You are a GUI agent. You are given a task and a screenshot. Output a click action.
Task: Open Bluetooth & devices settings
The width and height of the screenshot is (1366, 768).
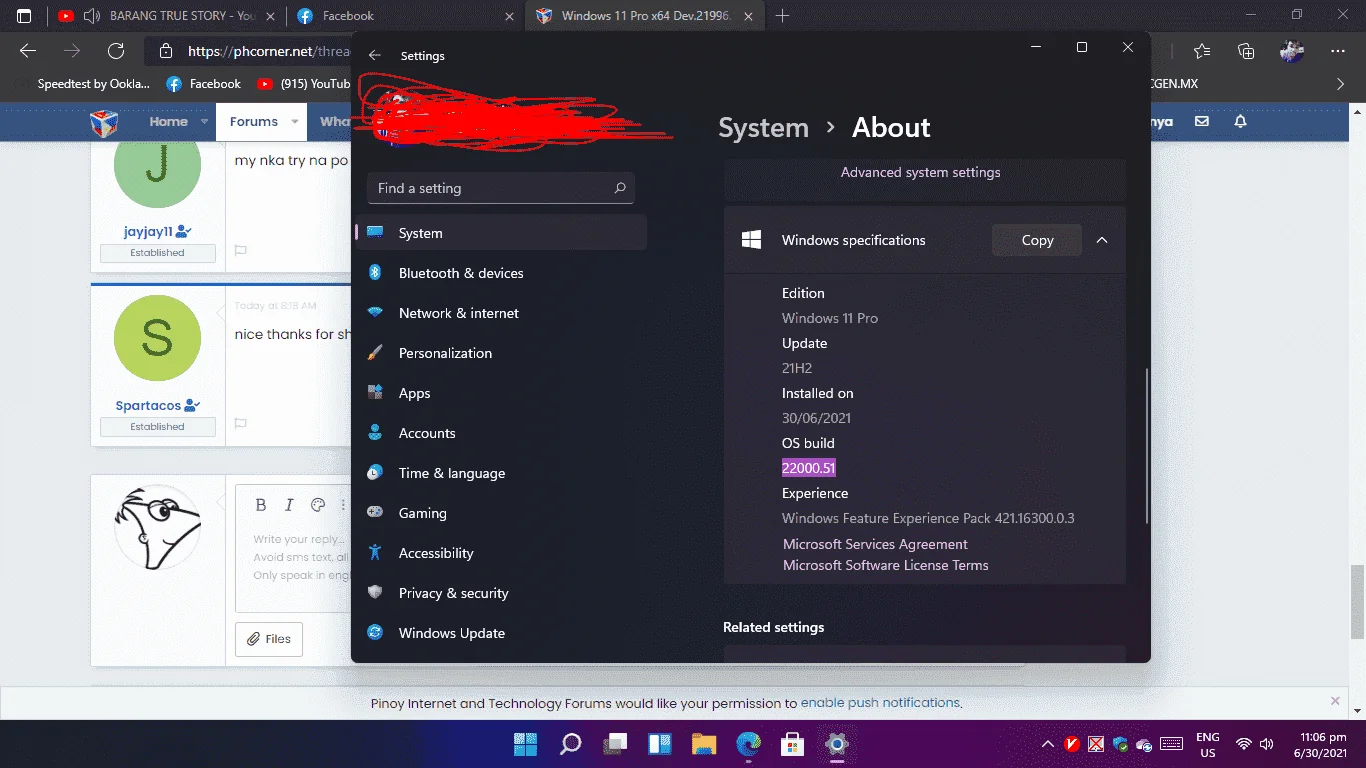pyautogui.click(x=502, y=273)
